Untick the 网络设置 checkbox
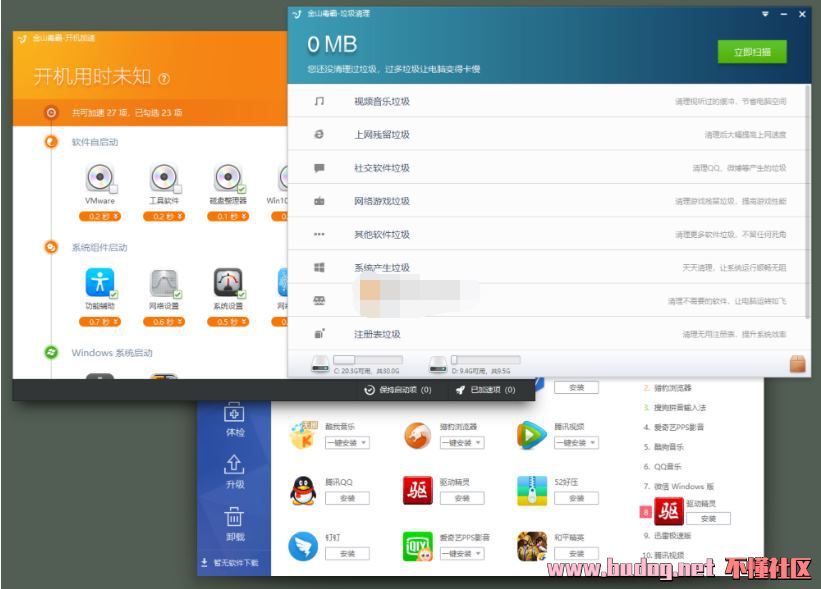 point(177,294)
